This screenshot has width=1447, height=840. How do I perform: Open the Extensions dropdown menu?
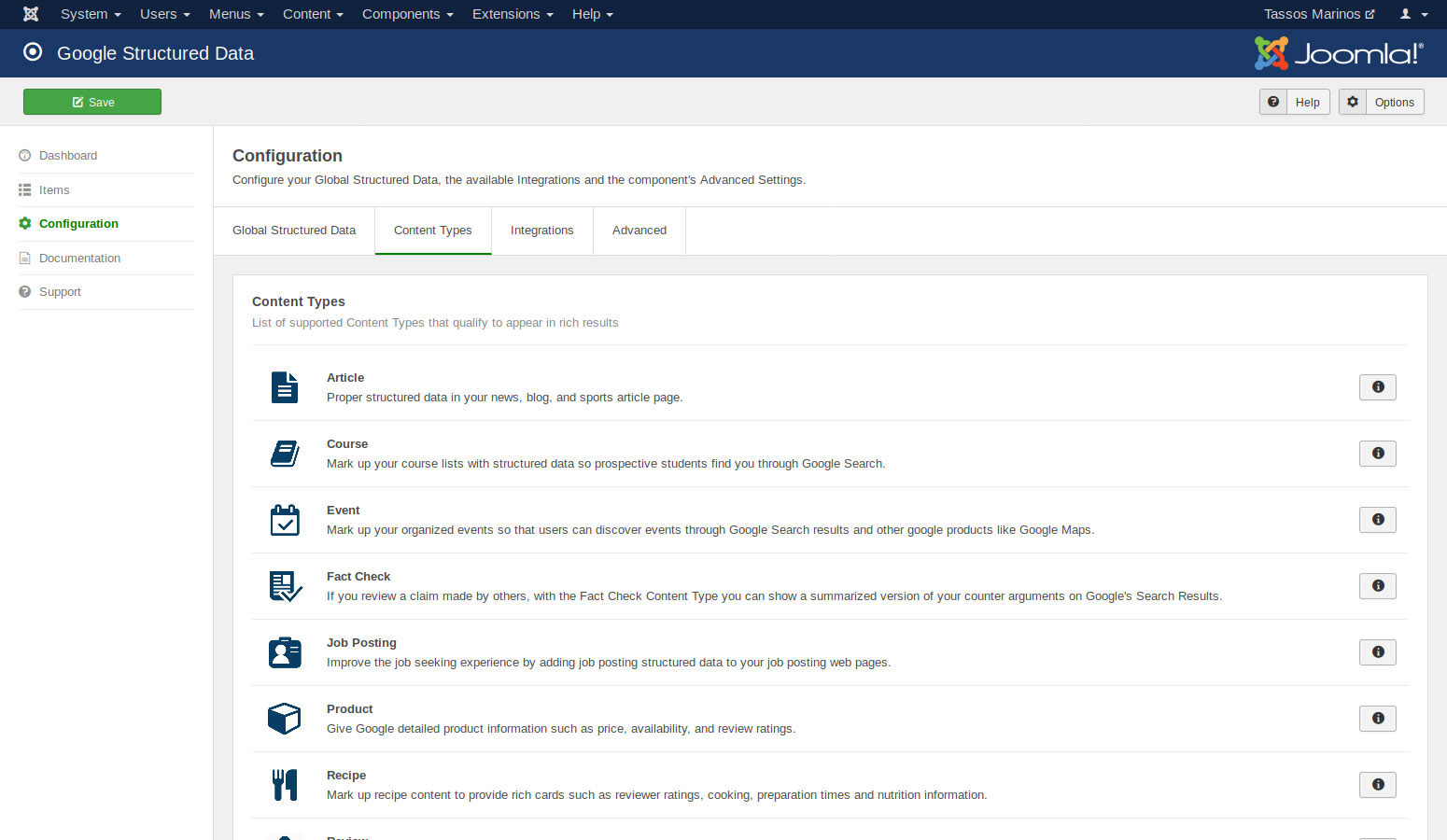click(513, 14)
